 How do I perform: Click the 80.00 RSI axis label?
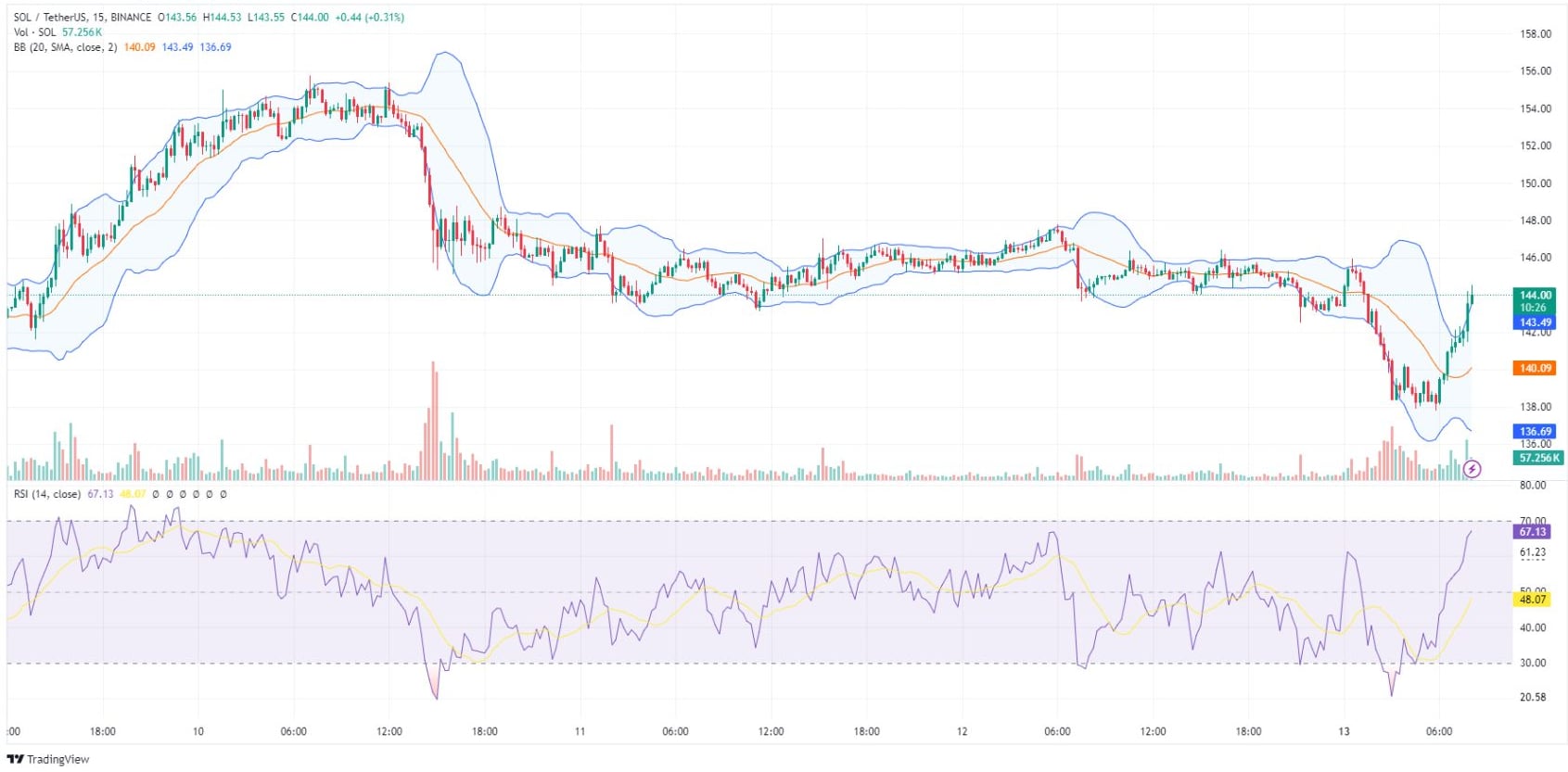1533,485
